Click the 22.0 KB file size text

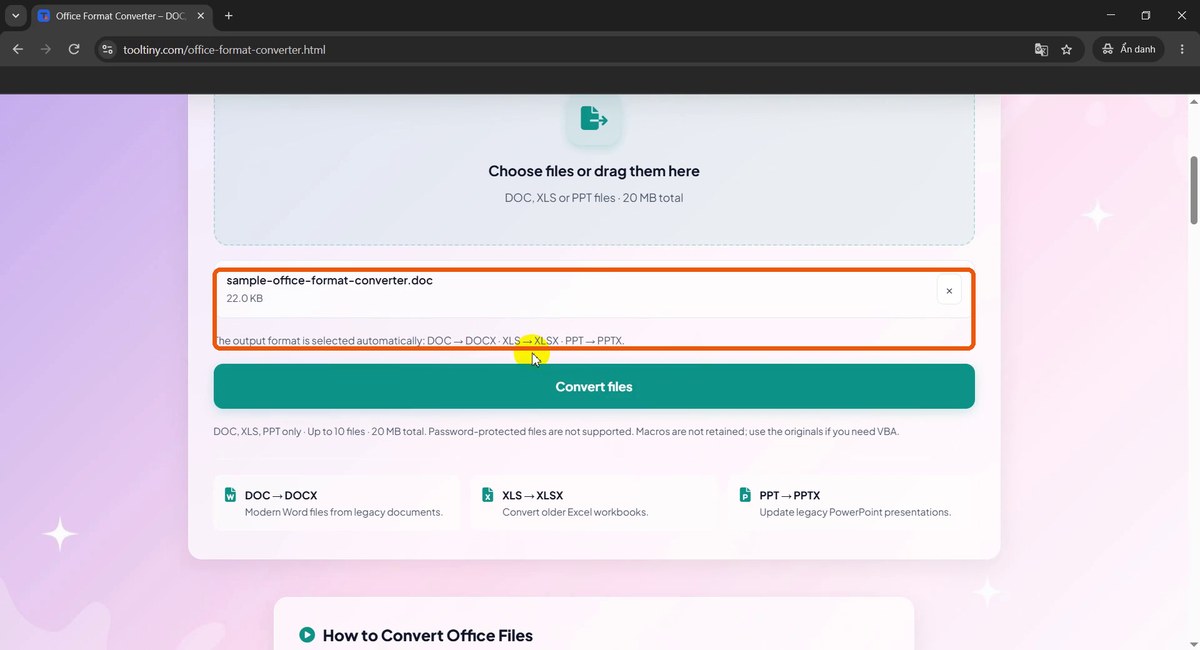point(245,298)
